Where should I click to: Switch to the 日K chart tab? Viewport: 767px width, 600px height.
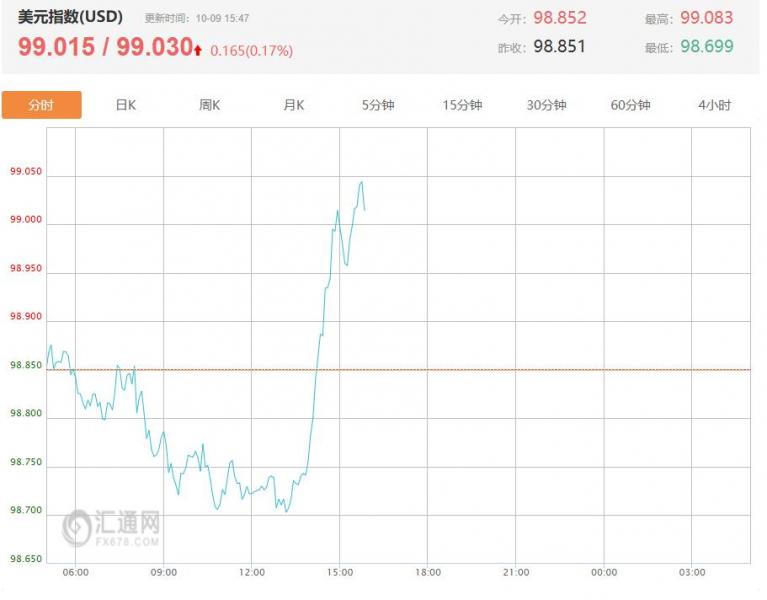[x=125, y=105]
